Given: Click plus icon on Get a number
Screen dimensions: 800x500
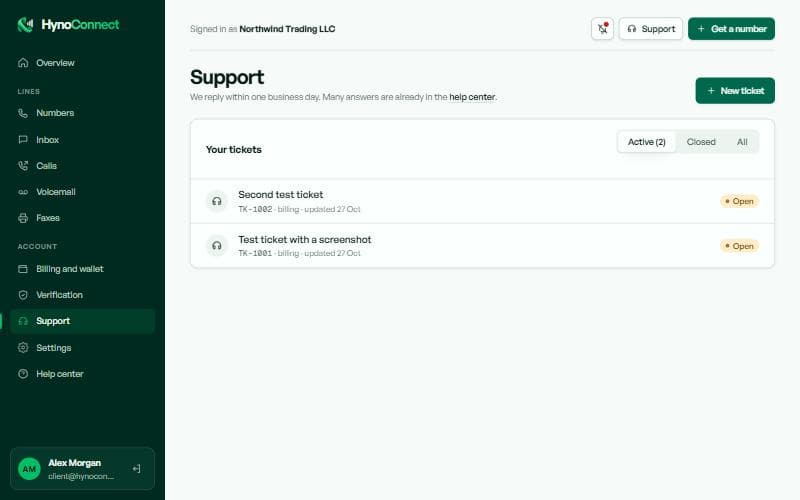Looking at the screenshot, I should click(701, 29).
